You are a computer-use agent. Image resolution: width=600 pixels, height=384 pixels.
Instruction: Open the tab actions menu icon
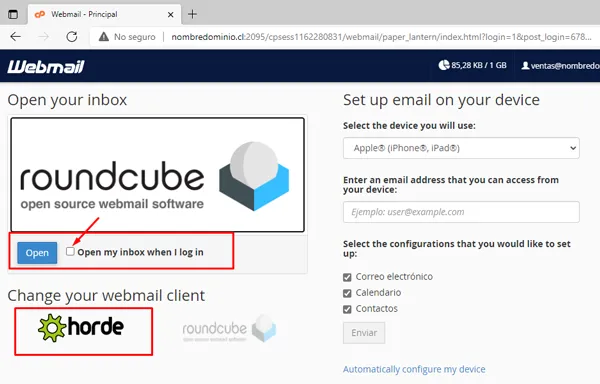13,15
